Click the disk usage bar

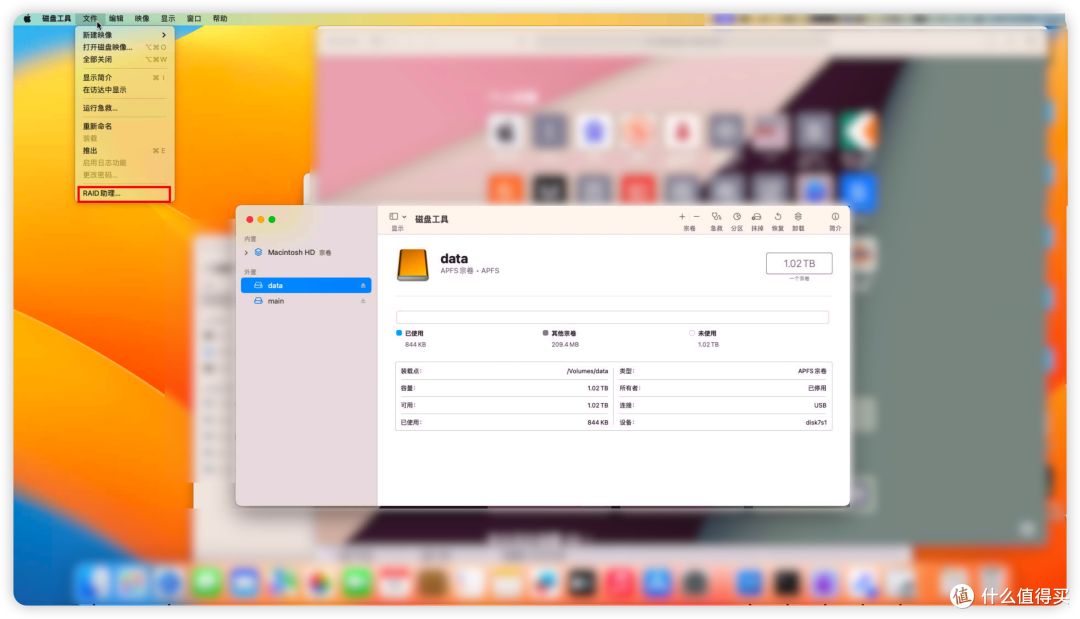(612, 317)
